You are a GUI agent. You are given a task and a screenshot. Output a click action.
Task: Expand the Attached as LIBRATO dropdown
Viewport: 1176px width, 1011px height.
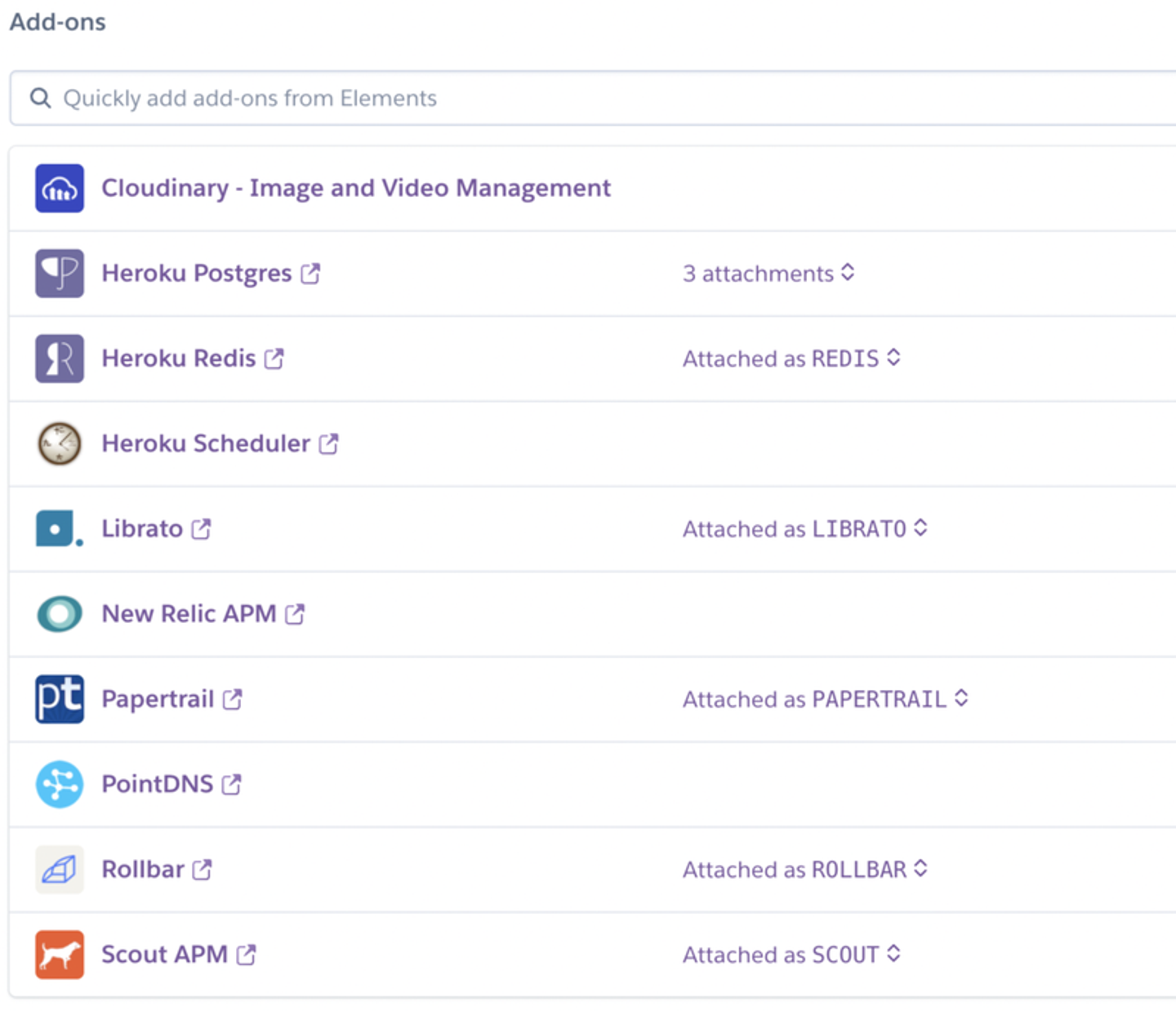coord(804,529)
